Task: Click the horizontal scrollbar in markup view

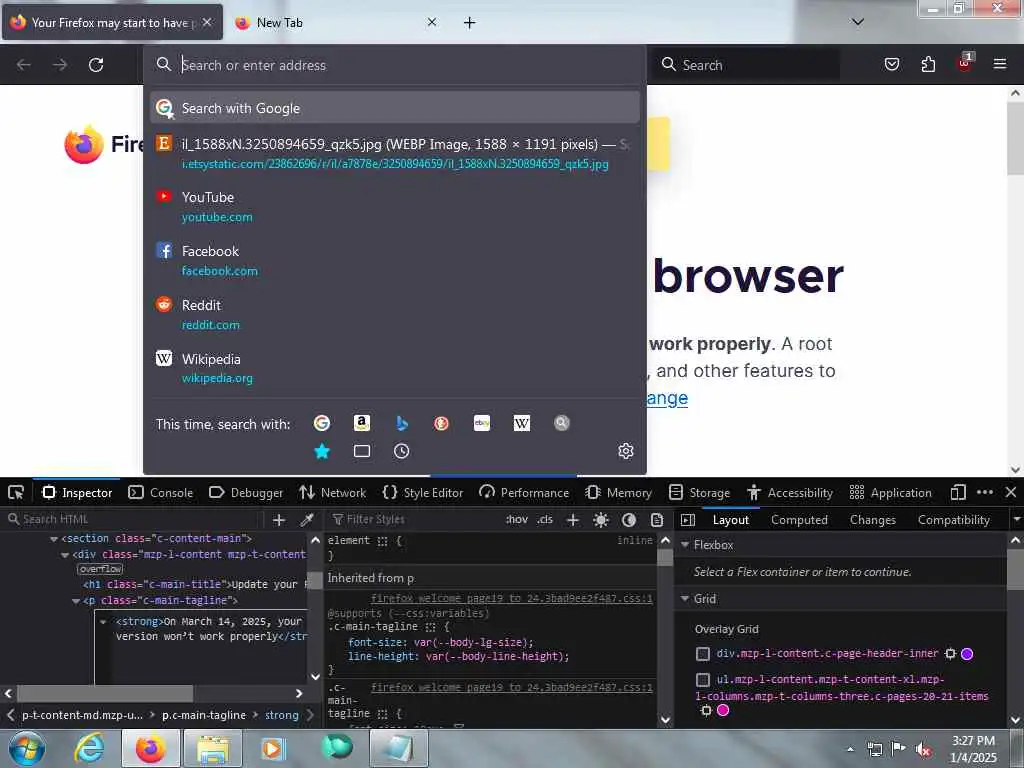Action: (x=104, y=693)
